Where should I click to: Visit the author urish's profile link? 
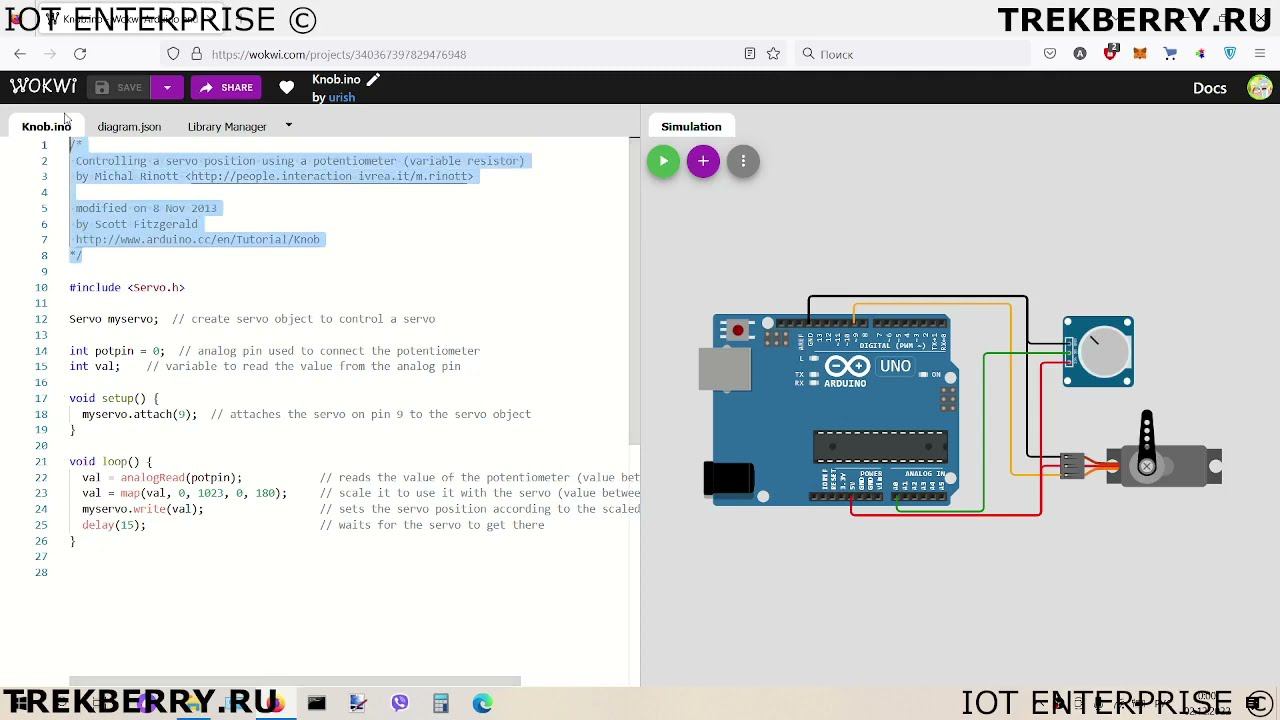(342, 97)
